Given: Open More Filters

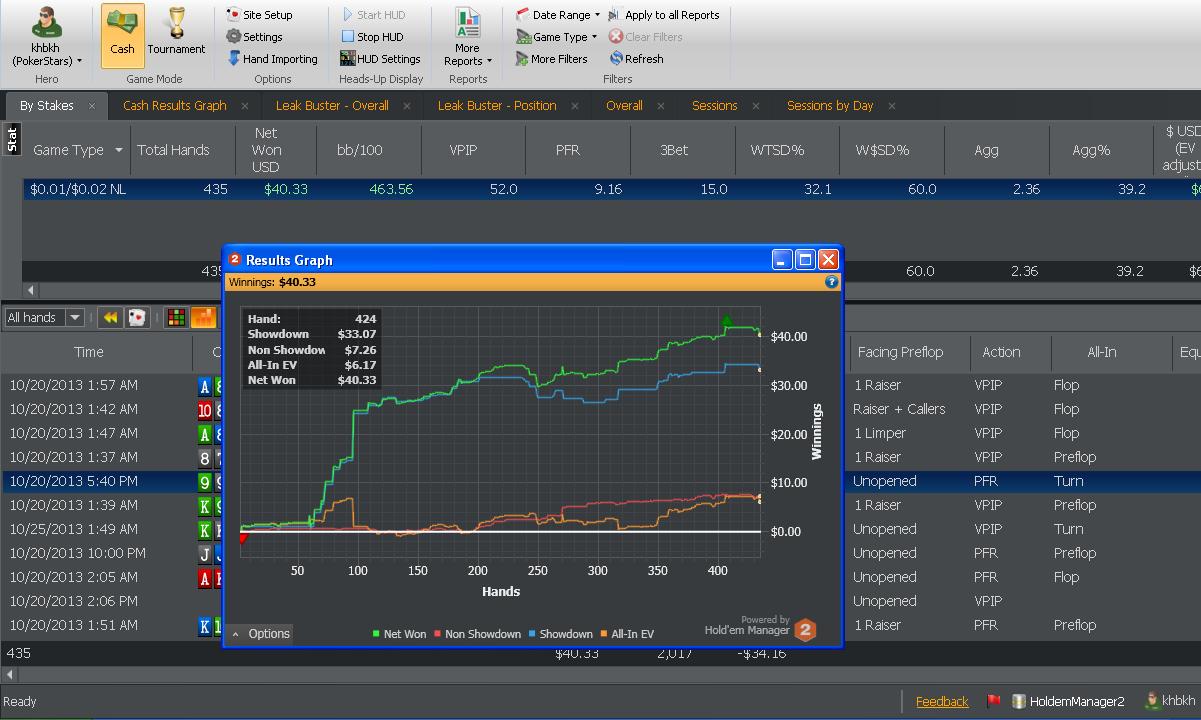Looking at the screenshot, I should point(551,59).
